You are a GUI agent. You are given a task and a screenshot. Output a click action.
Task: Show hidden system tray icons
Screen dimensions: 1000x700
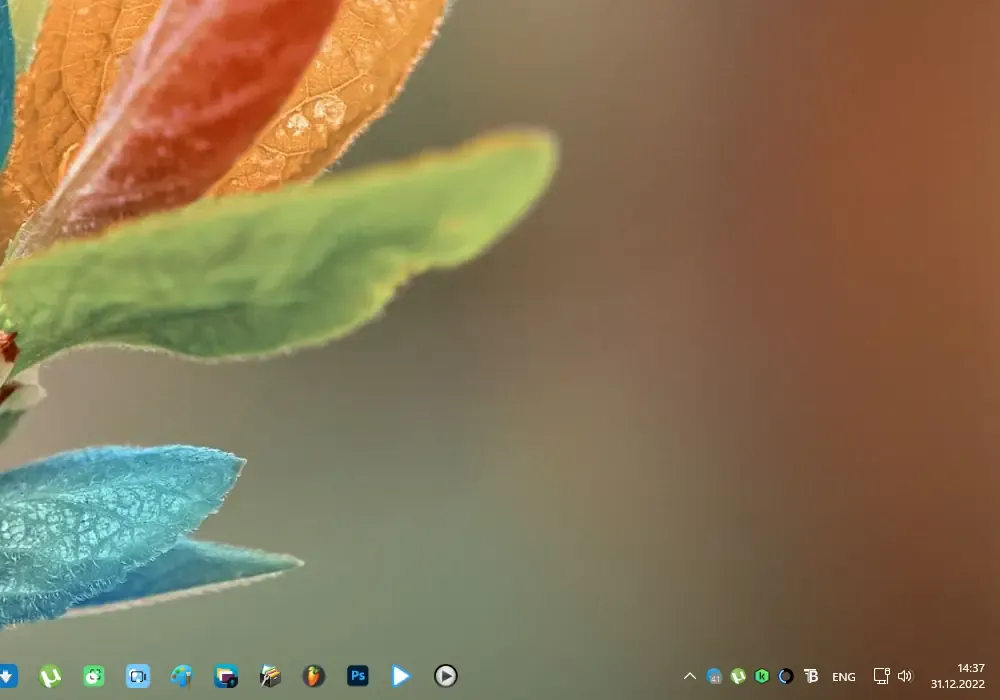pos(689,676)
